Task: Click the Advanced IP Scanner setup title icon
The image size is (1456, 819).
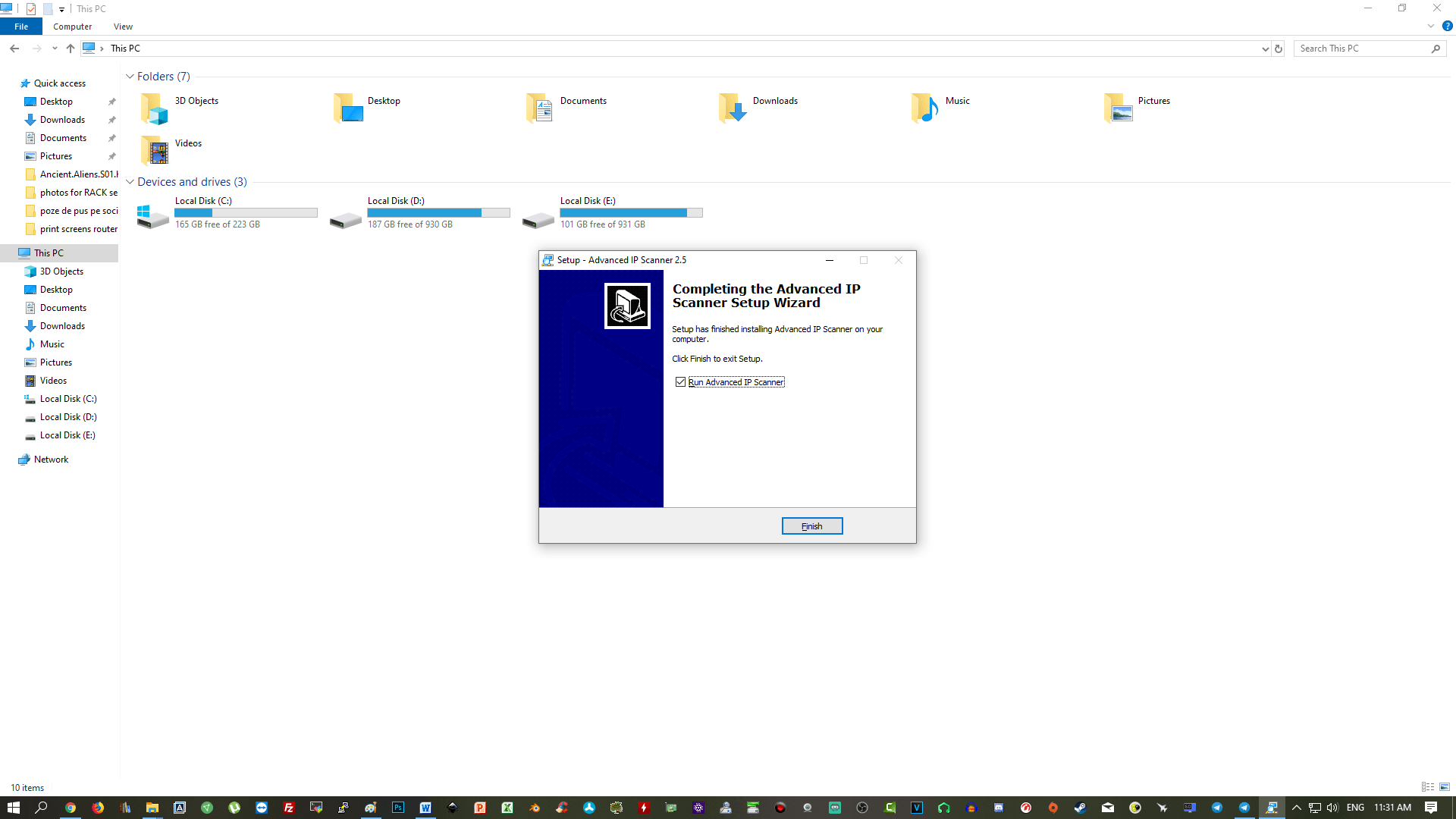Action: [548, 260]
